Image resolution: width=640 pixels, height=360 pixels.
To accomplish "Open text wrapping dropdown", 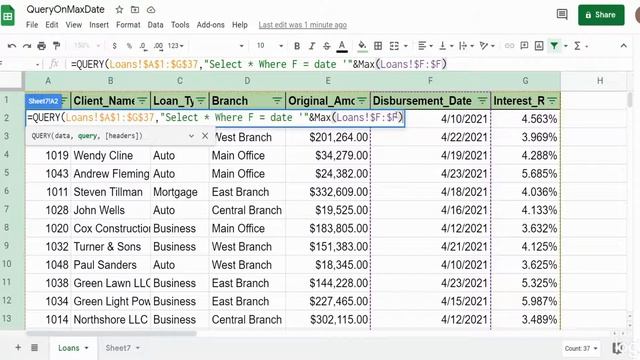I will tap(466, 46).
